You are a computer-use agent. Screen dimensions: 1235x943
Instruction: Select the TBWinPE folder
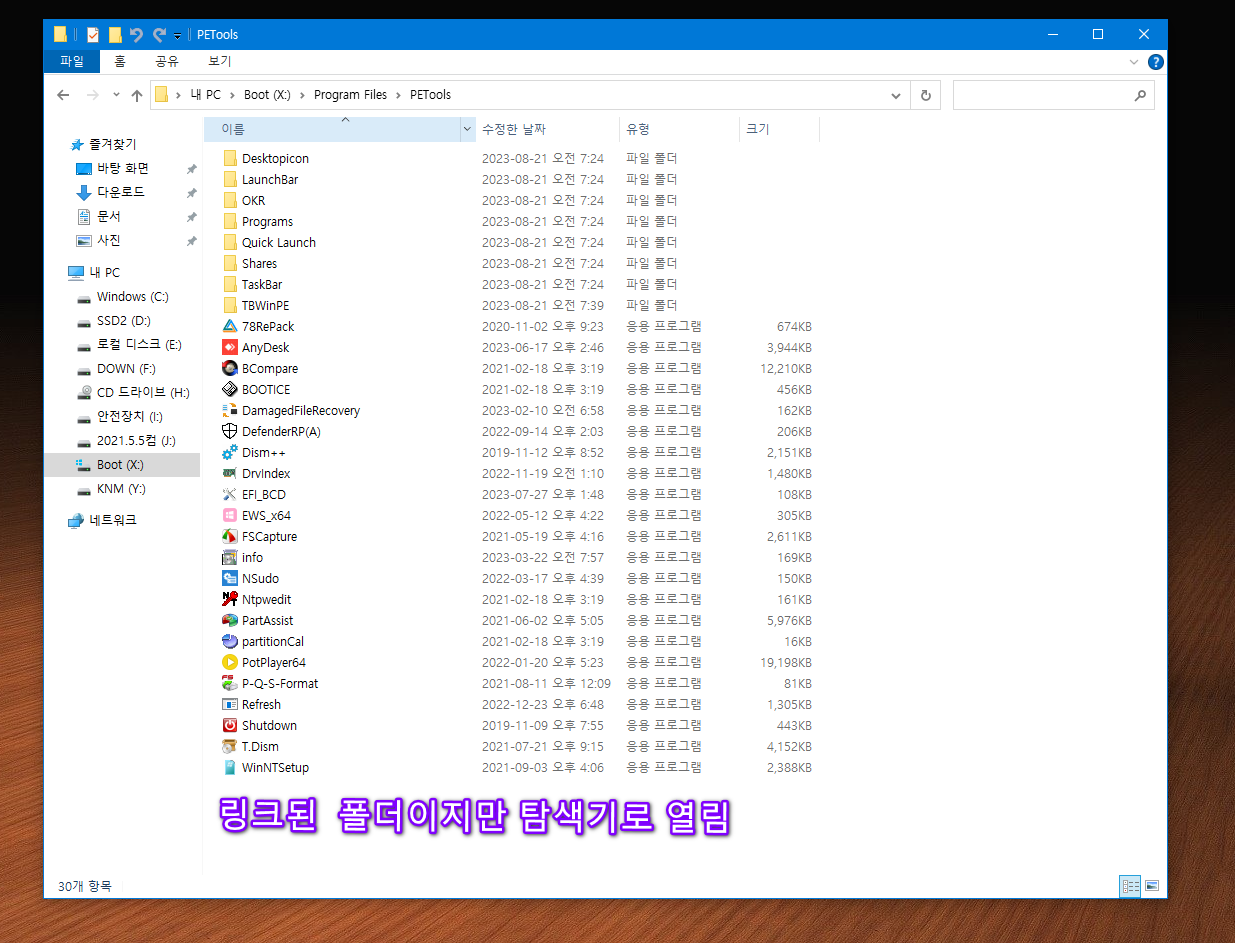click(x=265, y=305)
